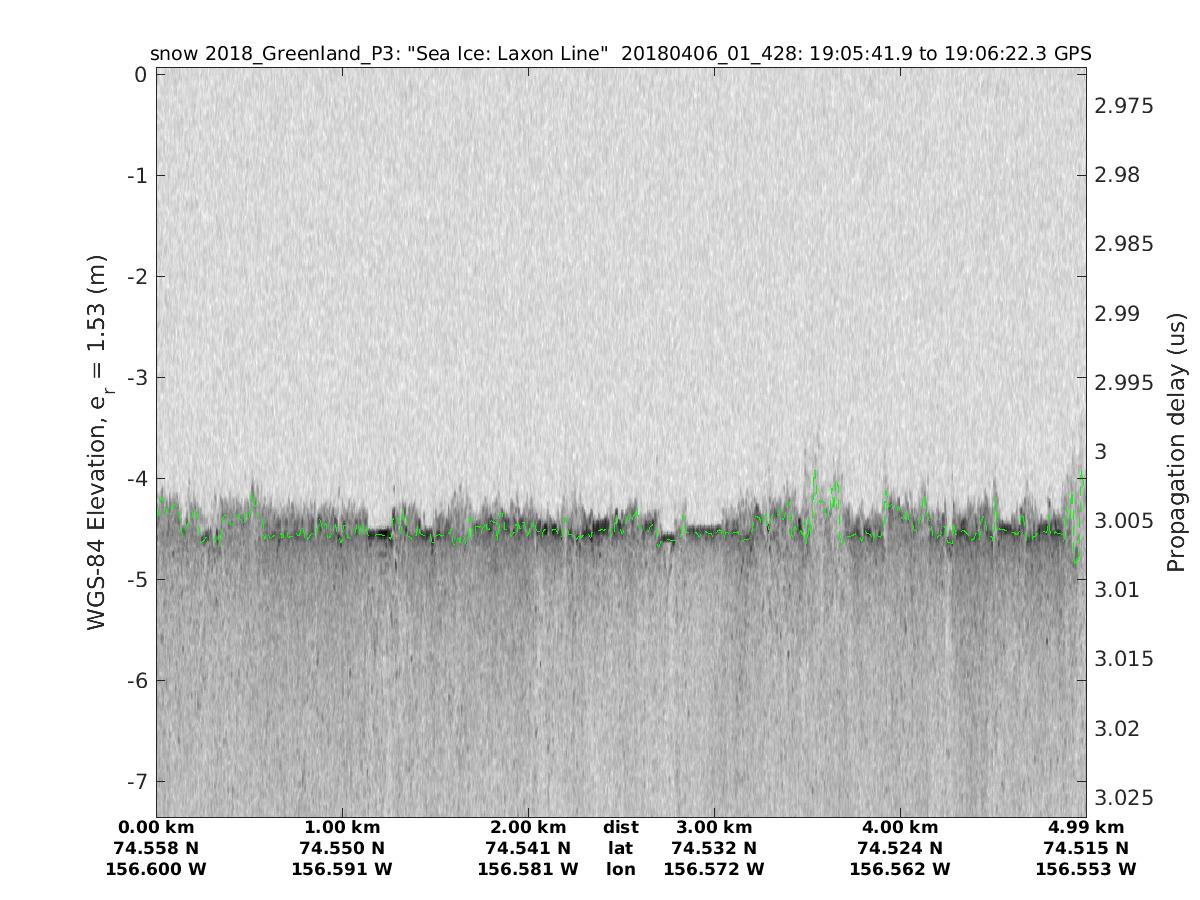Viewport: 1200px width, 900px height.
Task: Click the WGS-84 Elevation y-axis label
Action: [x=97, y=443]
